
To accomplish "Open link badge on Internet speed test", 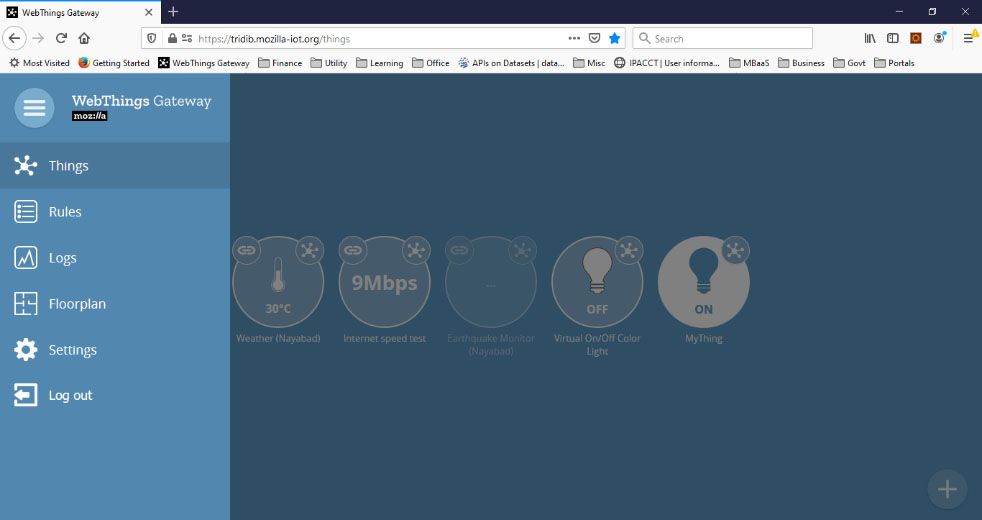I will coord(353,251).
